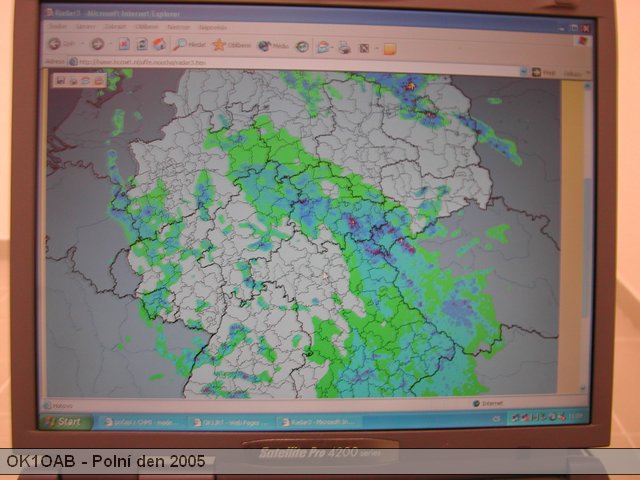Viewport: 640px width, 480px height.
Task: Expand the address bar dropdown arrow
Action: 524,71
